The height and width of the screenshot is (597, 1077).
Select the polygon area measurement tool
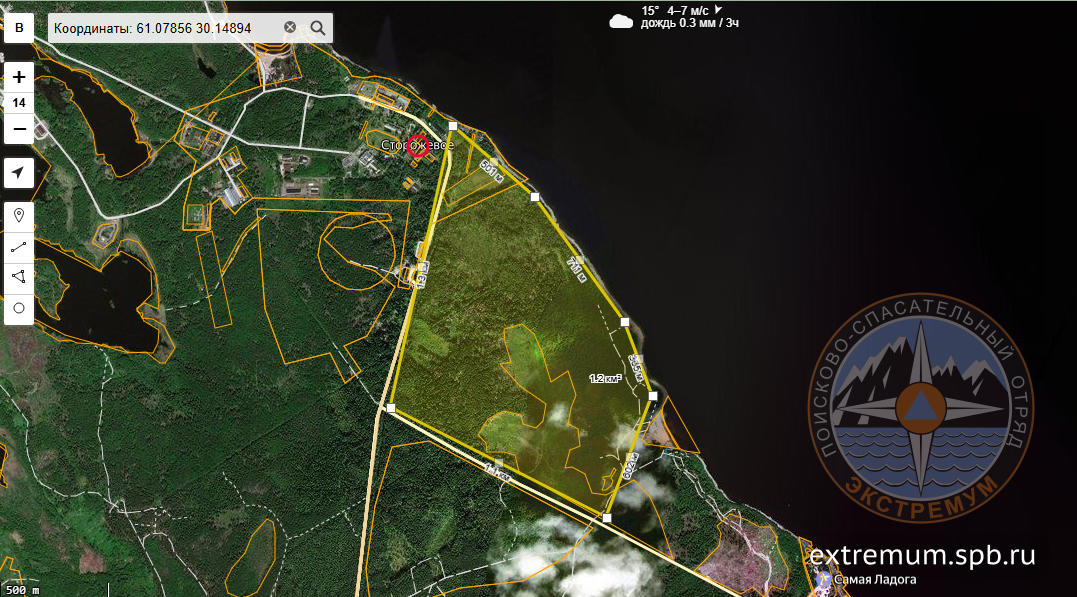(19, 277)
